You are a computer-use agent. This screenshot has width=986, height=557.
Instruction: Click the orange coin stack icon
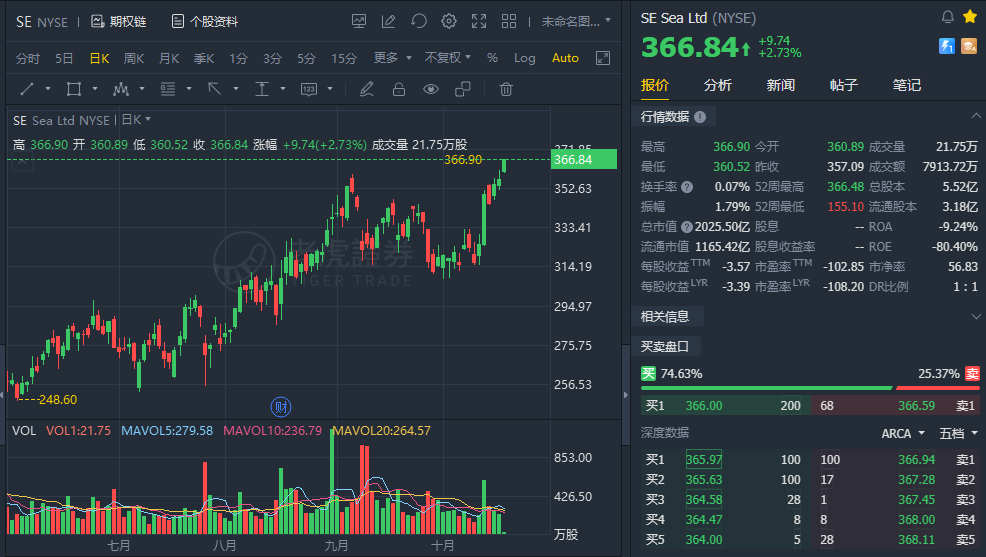coord(969,46)
